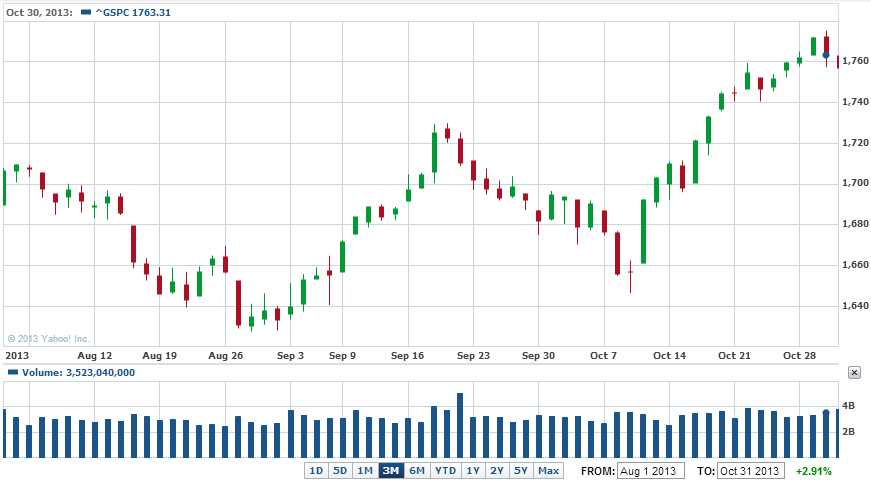Viewport: 871px width, 481px height.
Task: Click blue dot marker on the price chart
Action: (x=826, y=54)
